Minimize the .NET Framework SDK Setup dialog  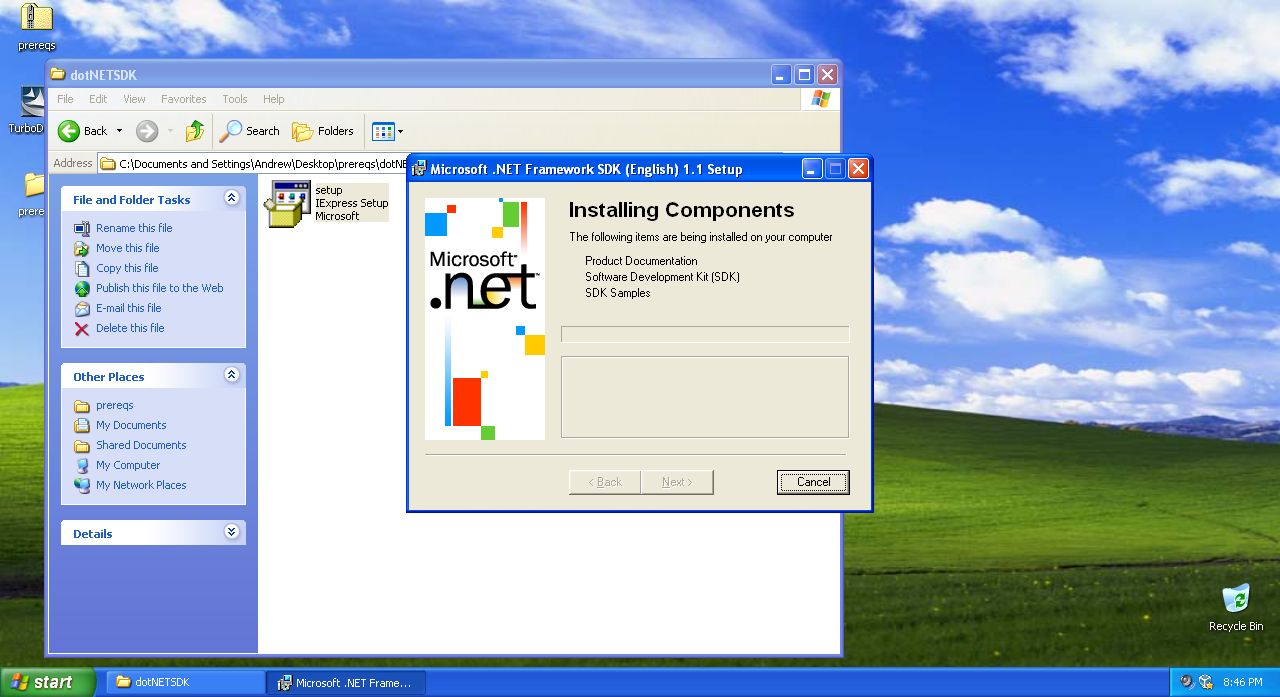(x=812, y=169)
